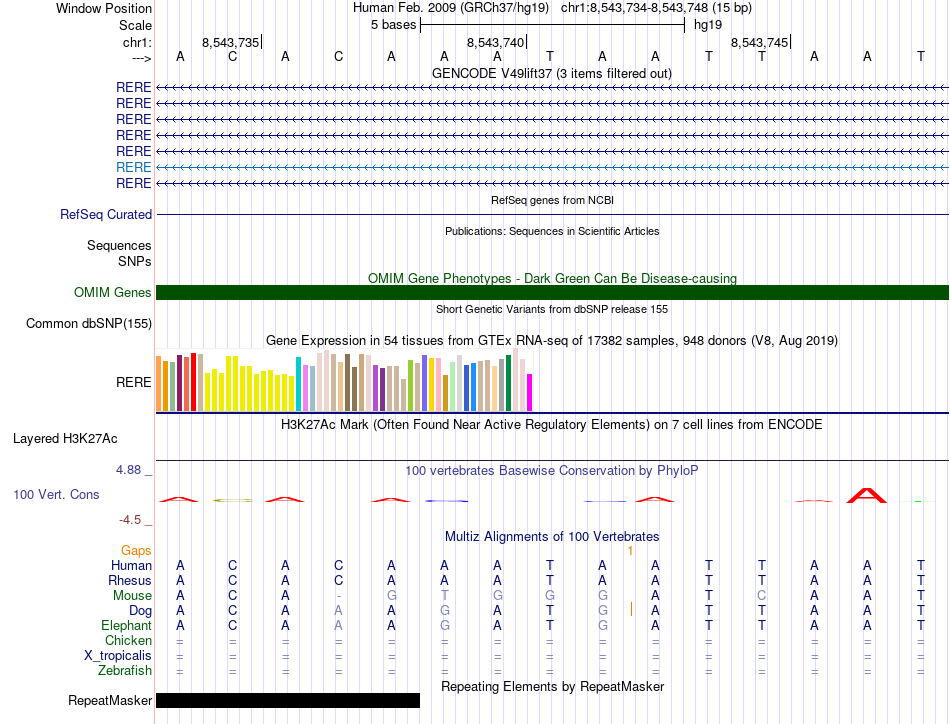Viewport: 950px width, 724px height.
Task: Click the 'hg19' text beside scale bar
Action: (708, 25)
